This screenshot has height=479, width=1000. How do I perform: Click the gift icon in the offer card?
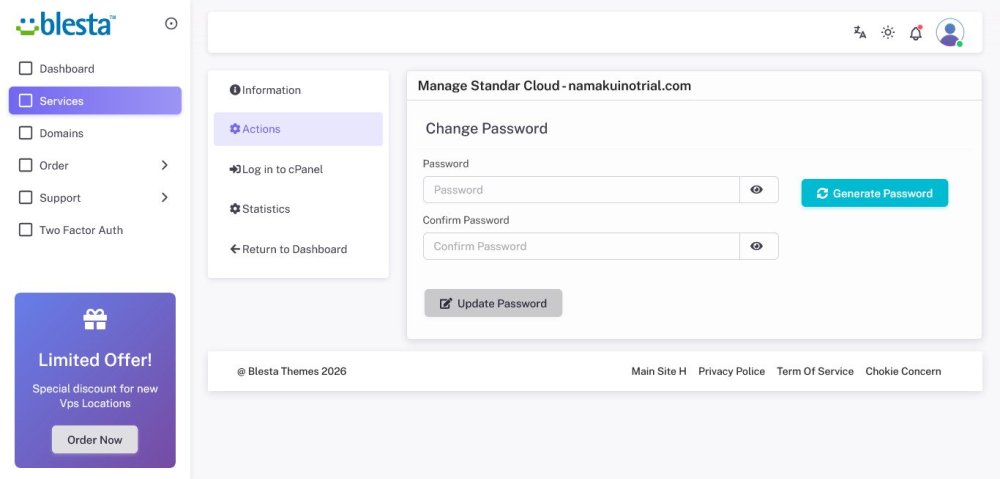pos(95,319)
